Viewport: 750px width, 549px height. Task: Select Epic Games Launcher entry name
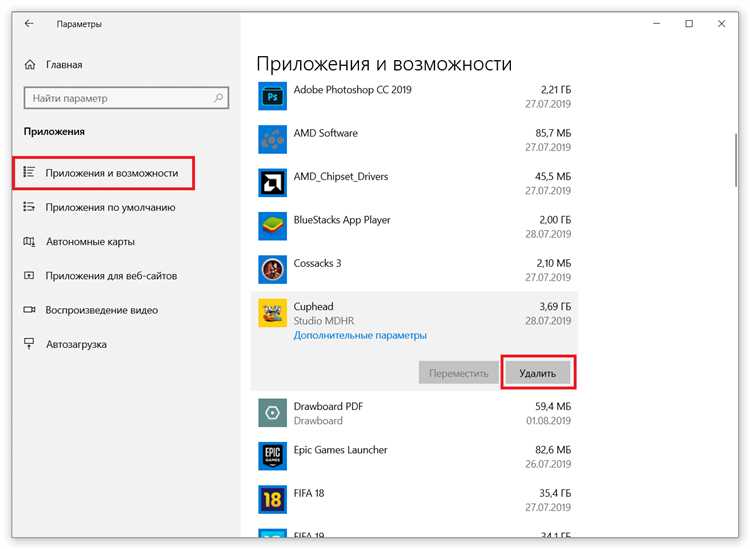pos(340,450)
